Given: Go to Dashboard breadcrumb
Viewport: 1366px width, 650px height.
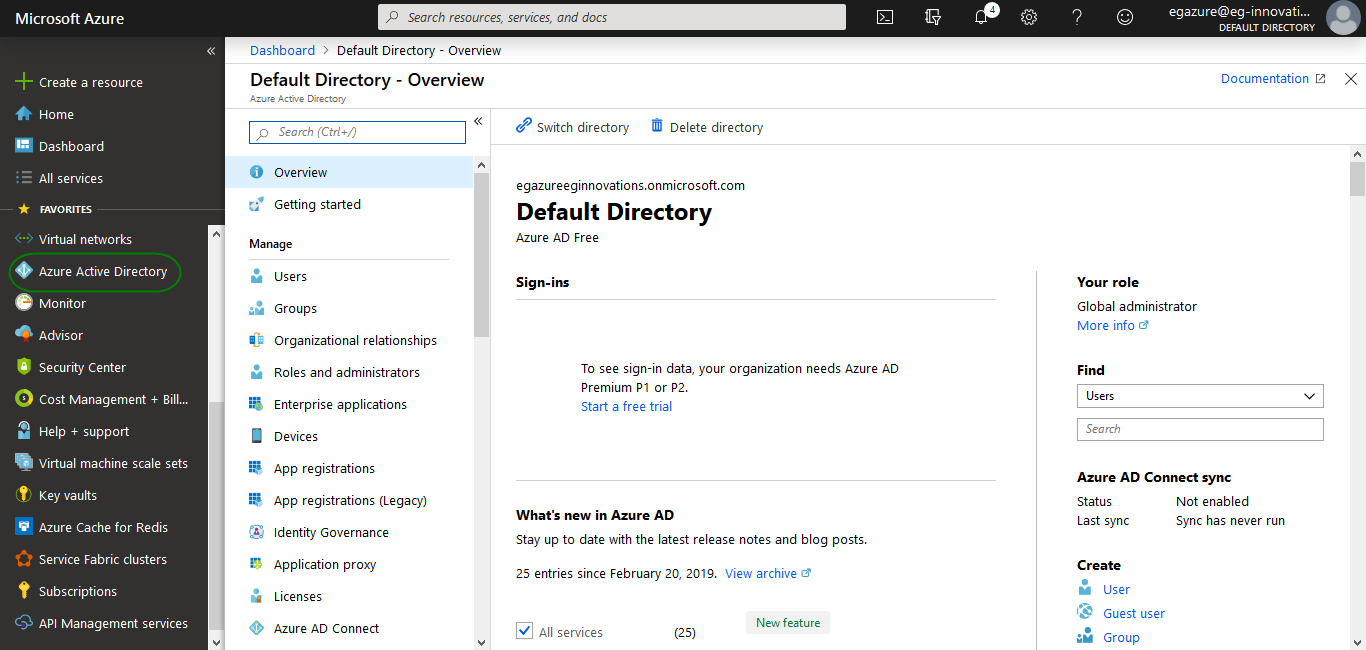Looking at the screenshot, I should pos(282,50).
